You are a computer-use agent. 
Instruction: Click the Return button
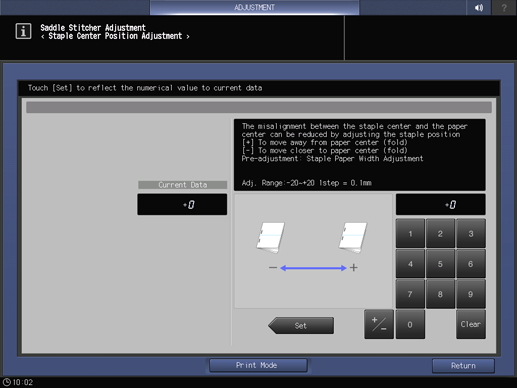(463, 366)
